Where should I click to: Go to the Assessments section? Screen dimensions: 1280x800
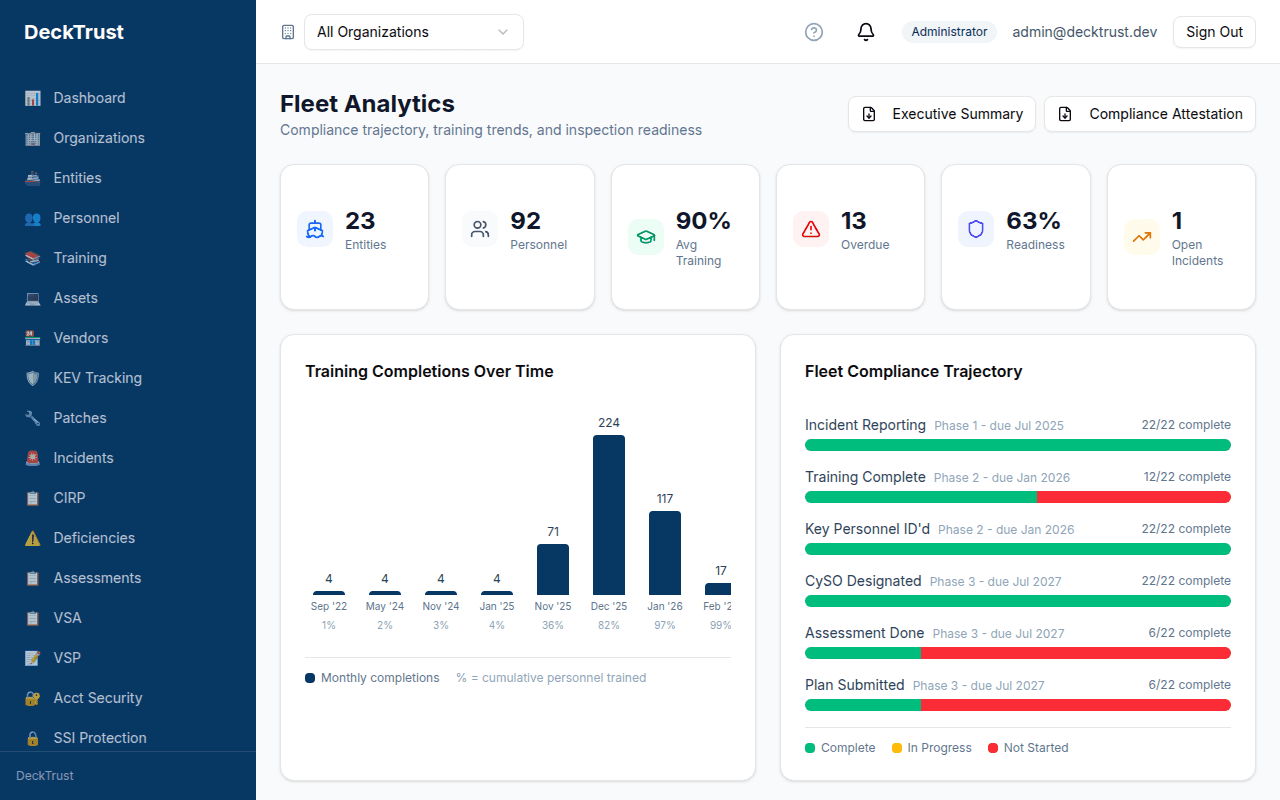(96, 577)
